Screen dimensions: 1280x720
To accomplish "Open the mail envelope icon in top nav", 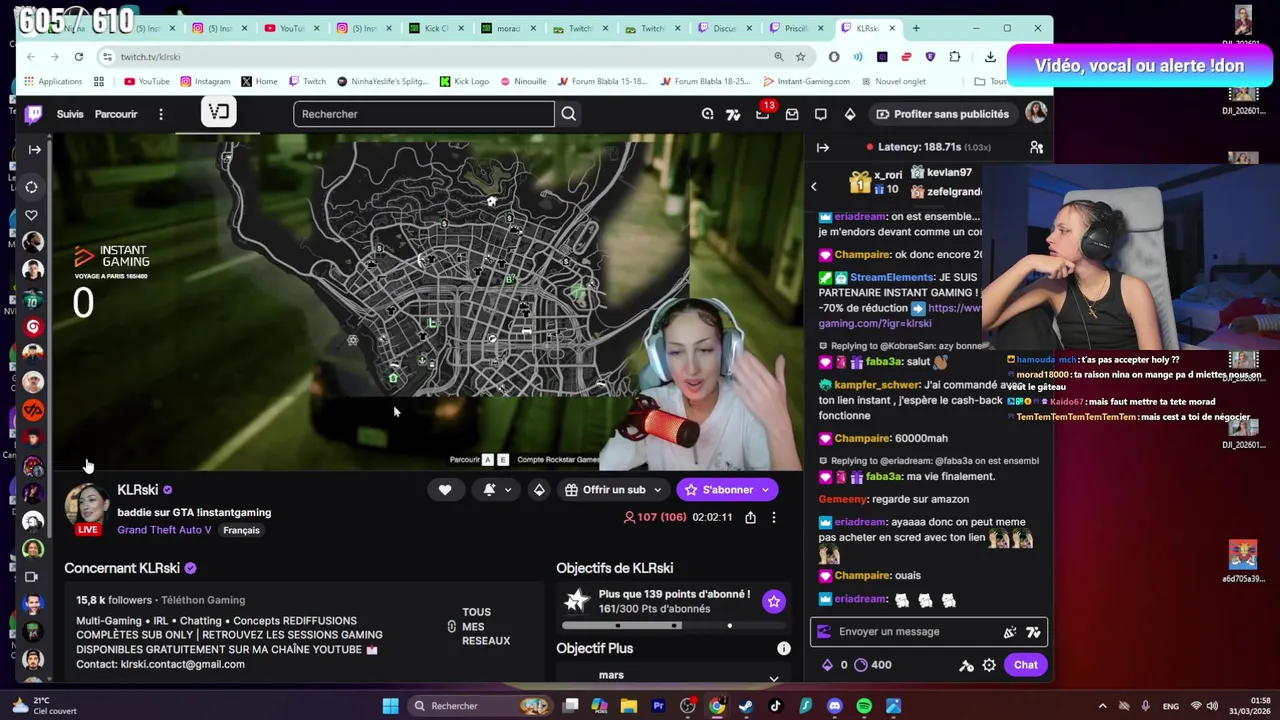I will pyautogui.click(x=792, y=114).
